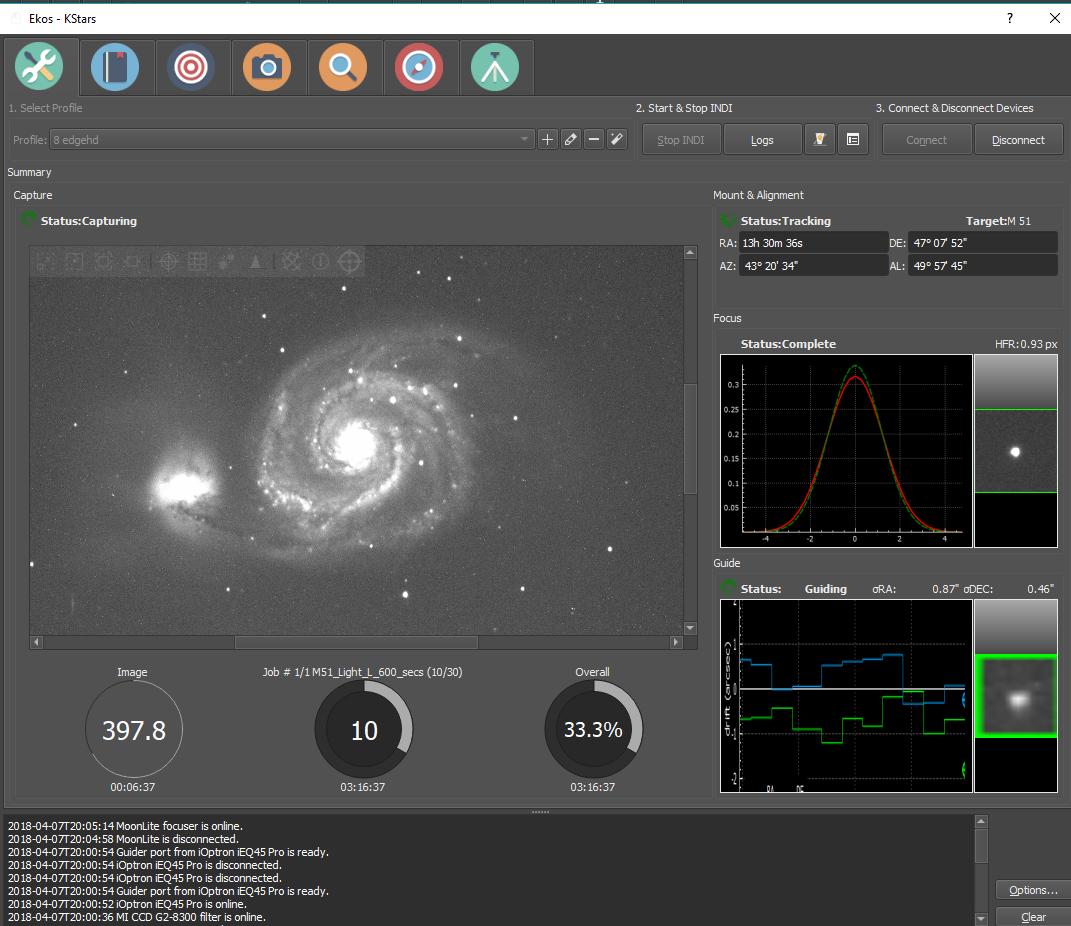The height and width of the screenshot is (926, 1071).
Task: Open the Setup module wrench tab
Action: 39,67
